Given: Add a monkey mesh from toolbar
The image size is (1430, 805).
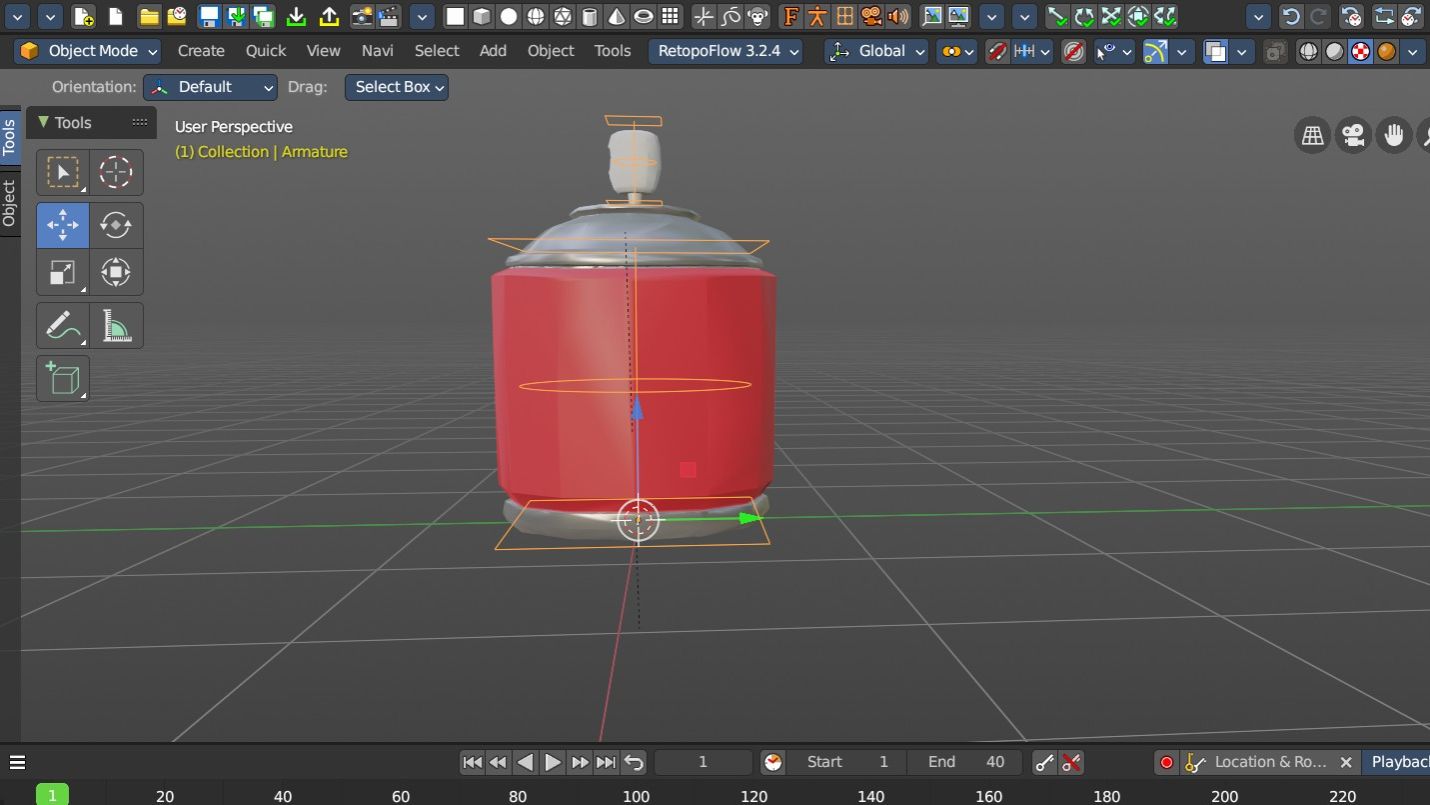Looking at the screenshot, I should (758, 16).
